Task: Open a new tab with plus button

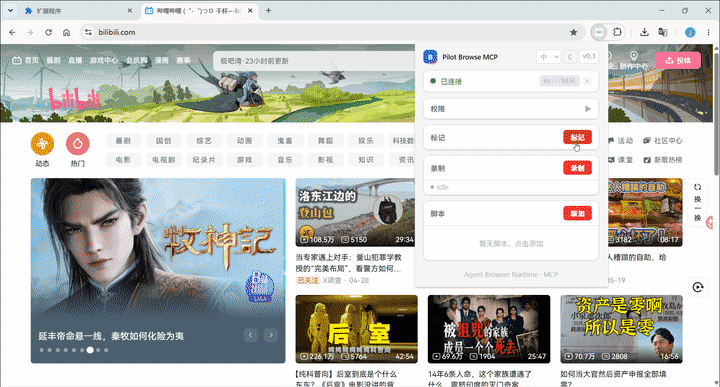Action: click(x=268, y=11)
